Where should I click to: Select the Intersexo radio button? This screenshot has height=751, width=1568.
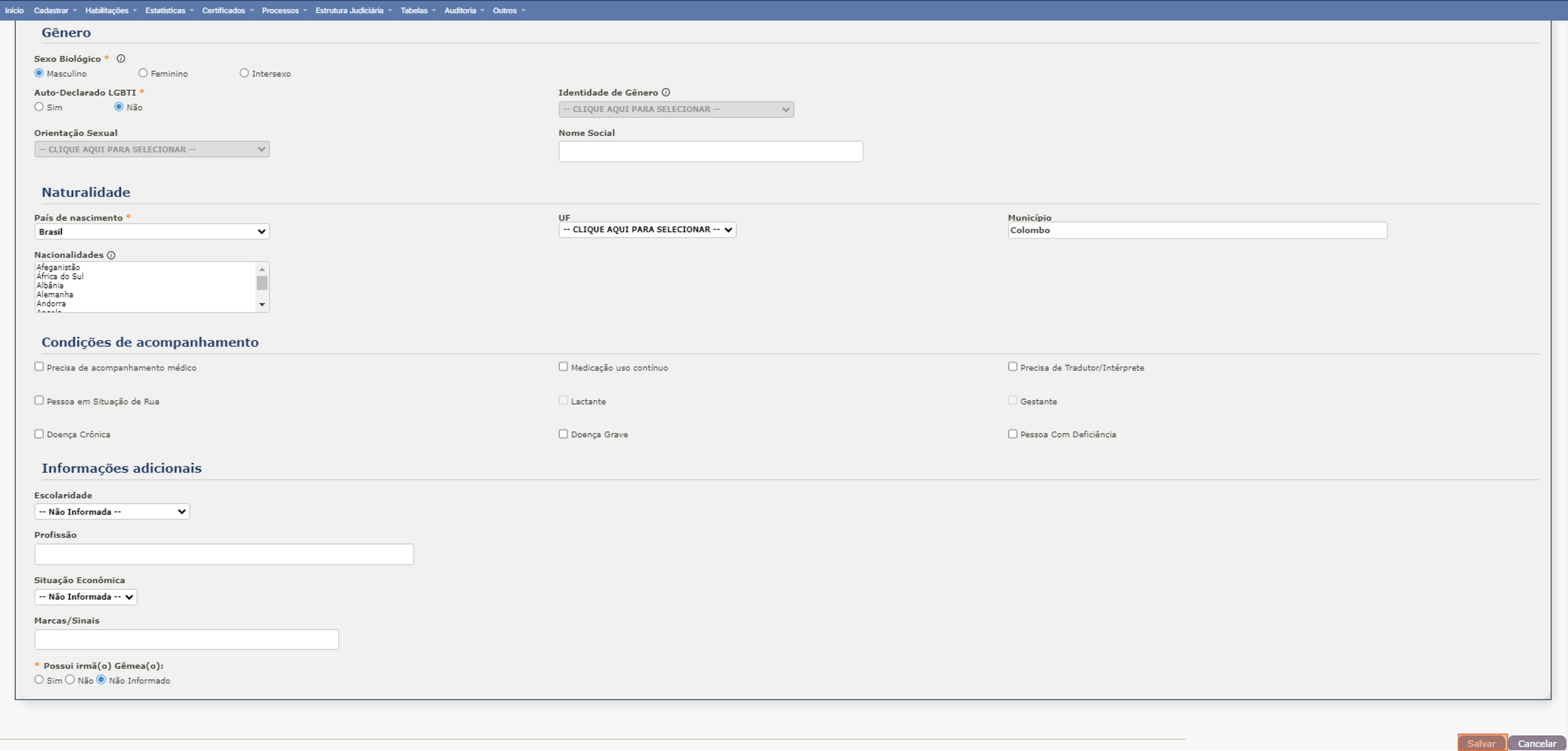[244, 73]
